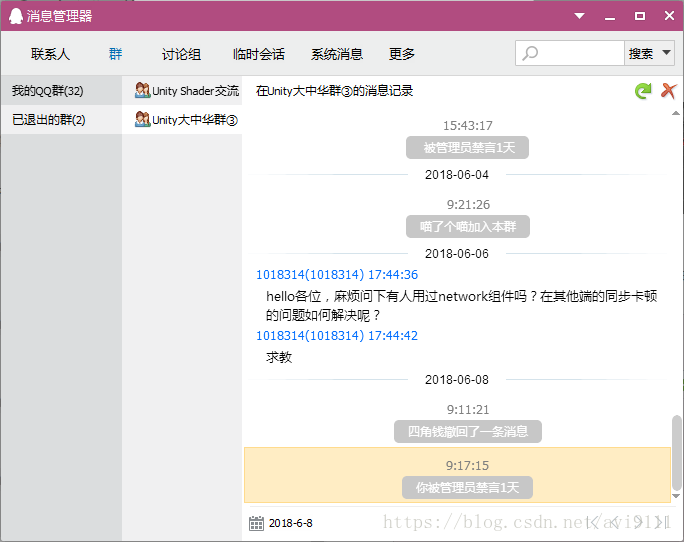Open the title bar dropdown menu arrow
684x542 pixels.
pyautogui.click(x=579, y=16)
